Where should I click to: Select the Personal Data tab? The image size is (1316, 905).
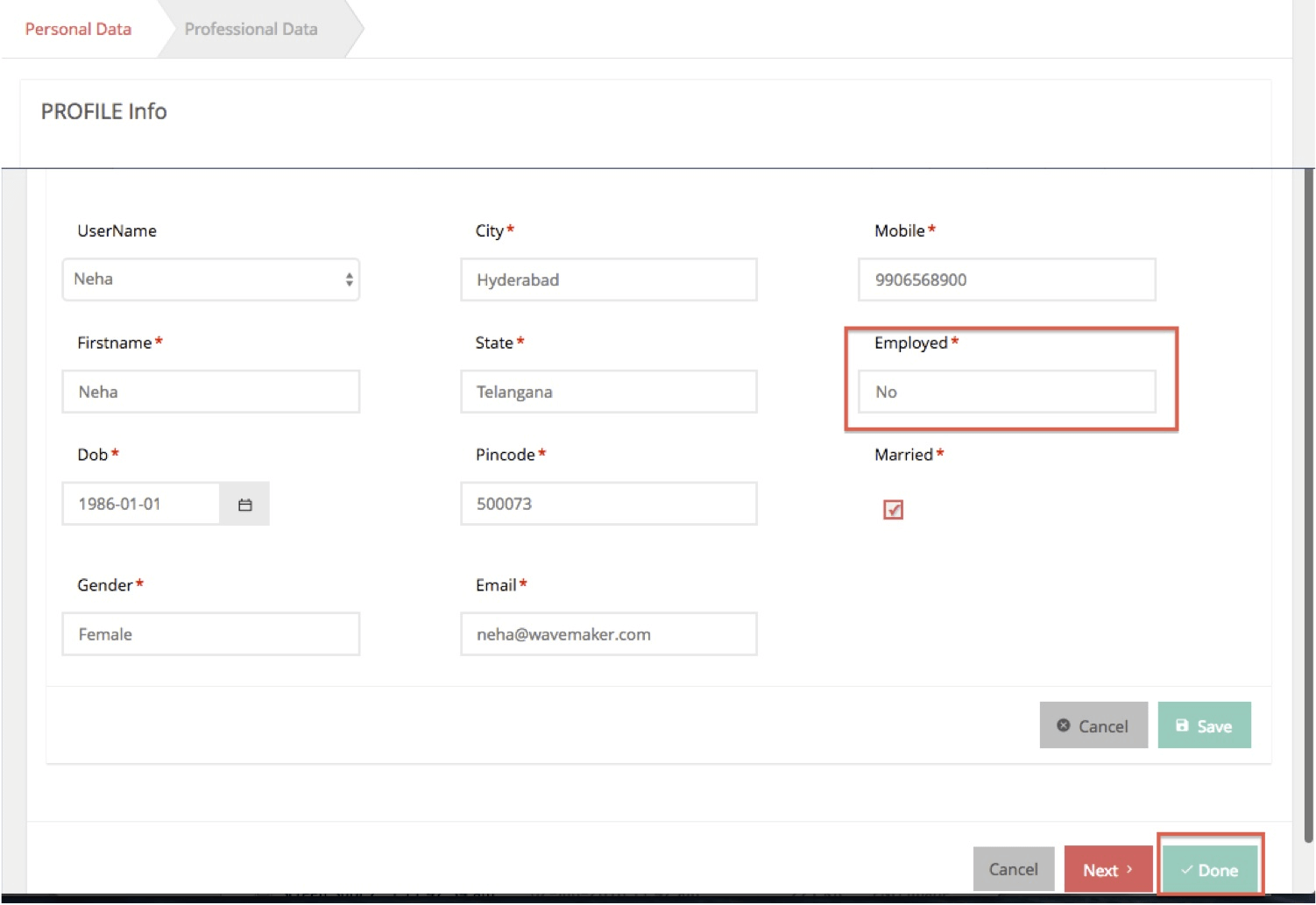point(78,29)
